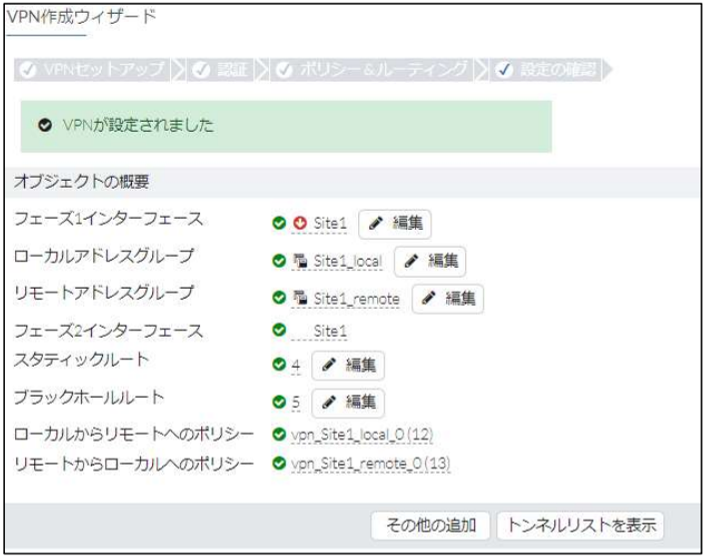
Task: Click the ブラックホールルート label
Action: [x=89, y=397]
